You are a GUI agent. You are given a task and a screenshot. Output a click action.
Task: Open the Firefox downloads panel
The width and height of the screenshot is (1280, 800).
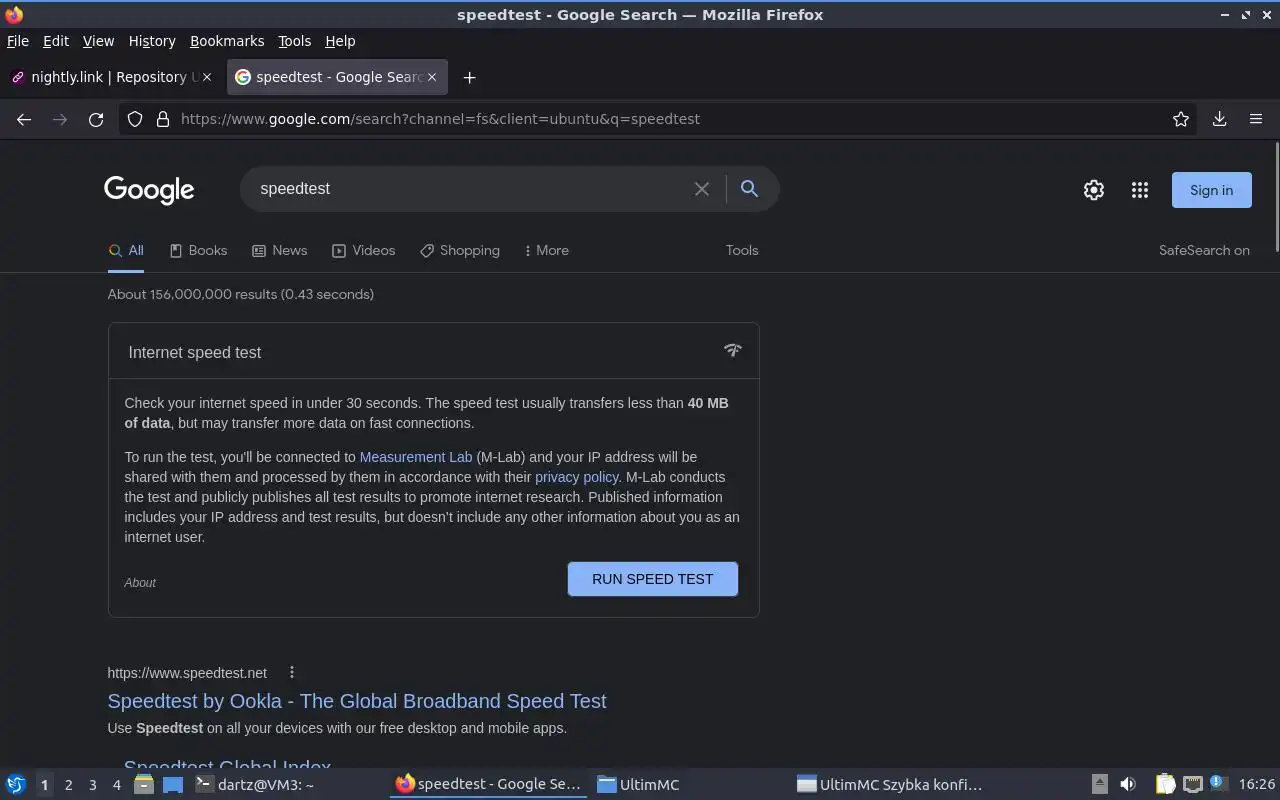1219,119
